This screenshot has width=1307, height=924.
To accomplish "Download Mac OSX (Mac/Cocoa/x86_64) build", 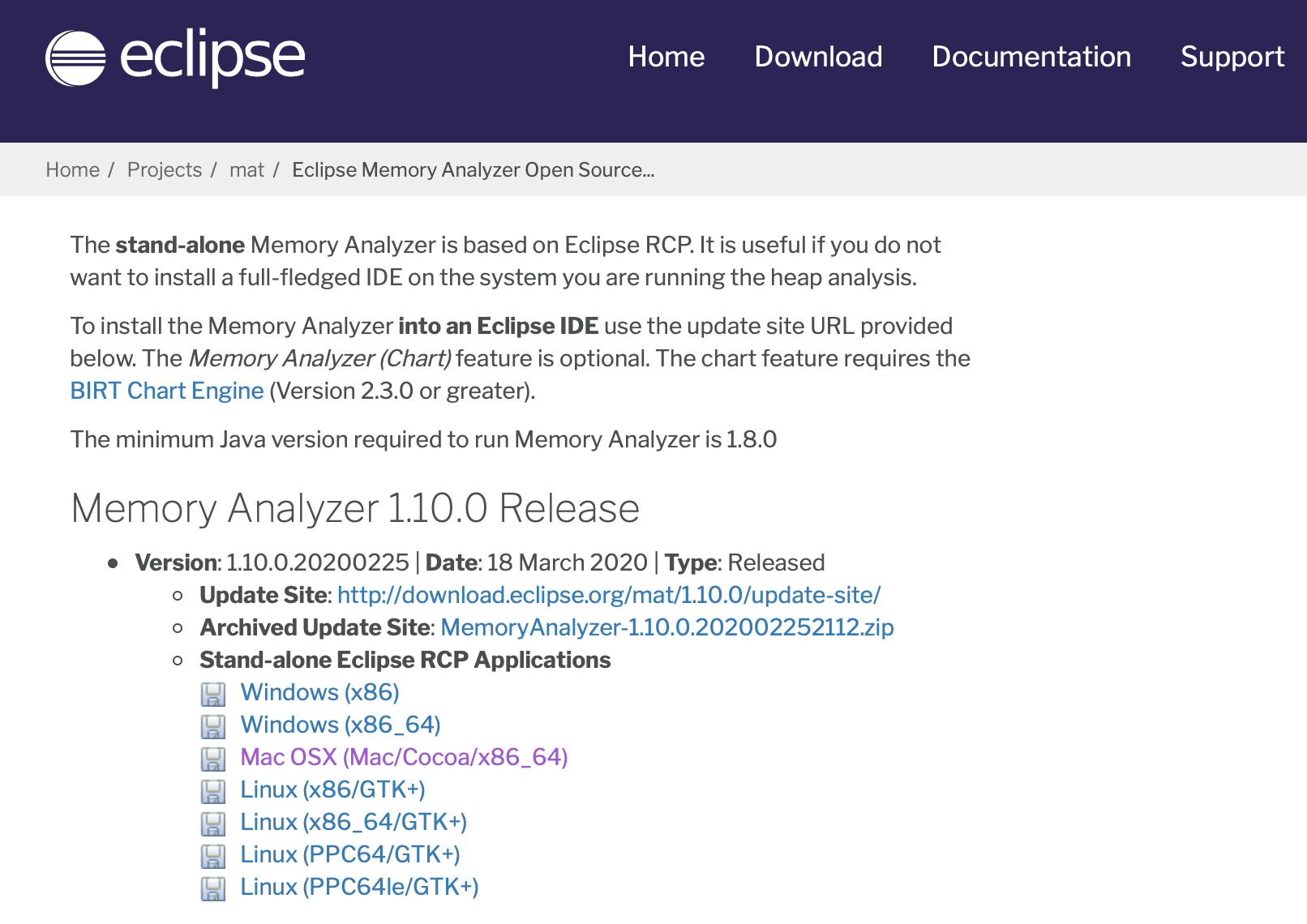I will point(405,757).
